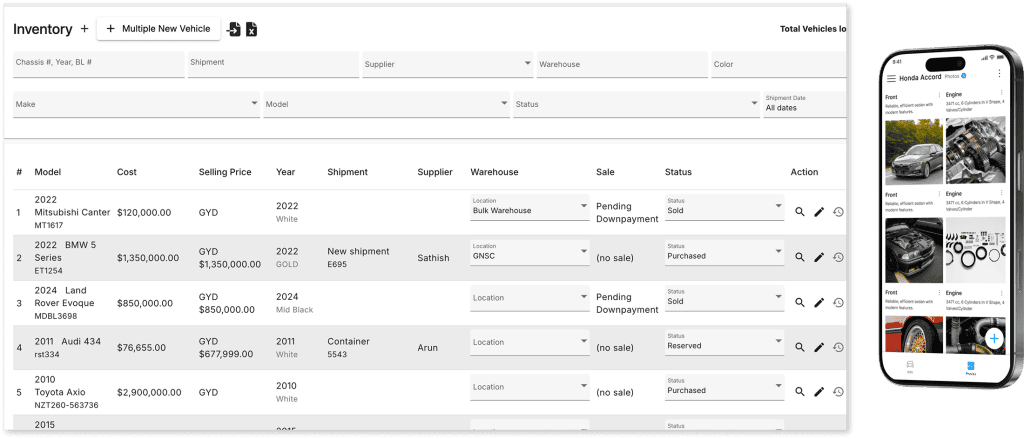Open the Model filter dropdown
Viewport: 1024px width, 439px height.
coord(387,105)
